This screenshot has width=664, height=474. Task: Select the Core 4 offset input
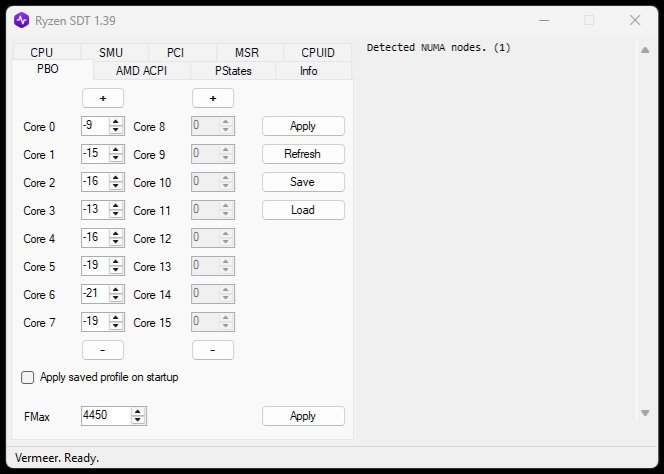coord(95,238)
